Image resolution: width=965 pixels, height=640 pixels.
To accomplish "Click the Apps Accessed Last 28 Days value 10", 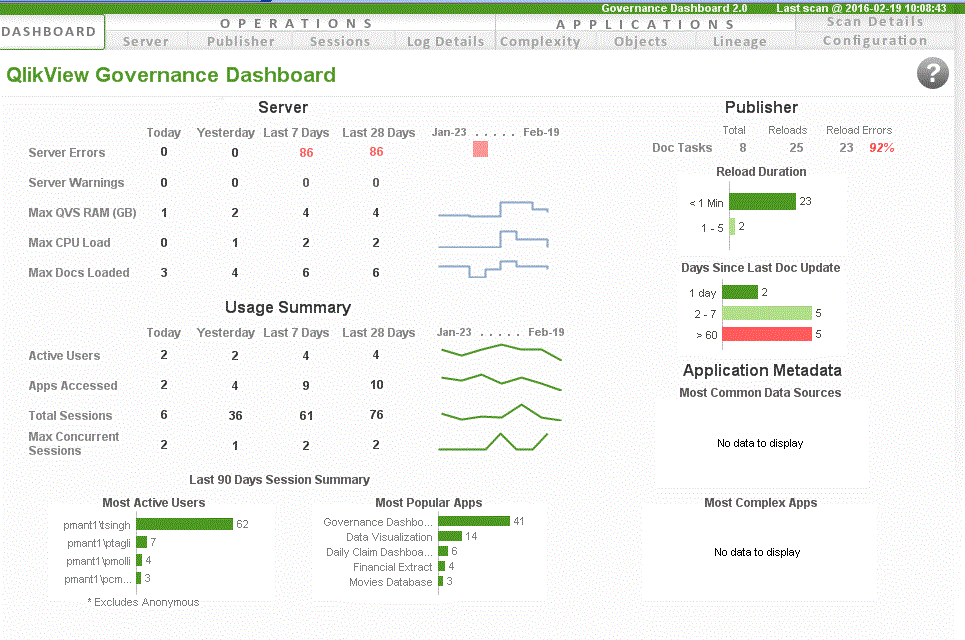I will (377, 385).
